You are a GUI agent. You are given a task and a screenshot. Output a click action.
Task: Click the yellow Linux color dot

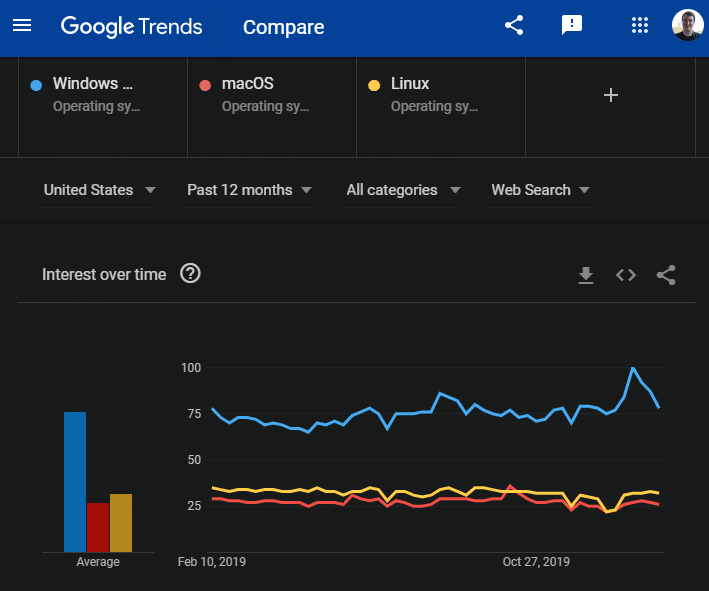pos(374,85)
